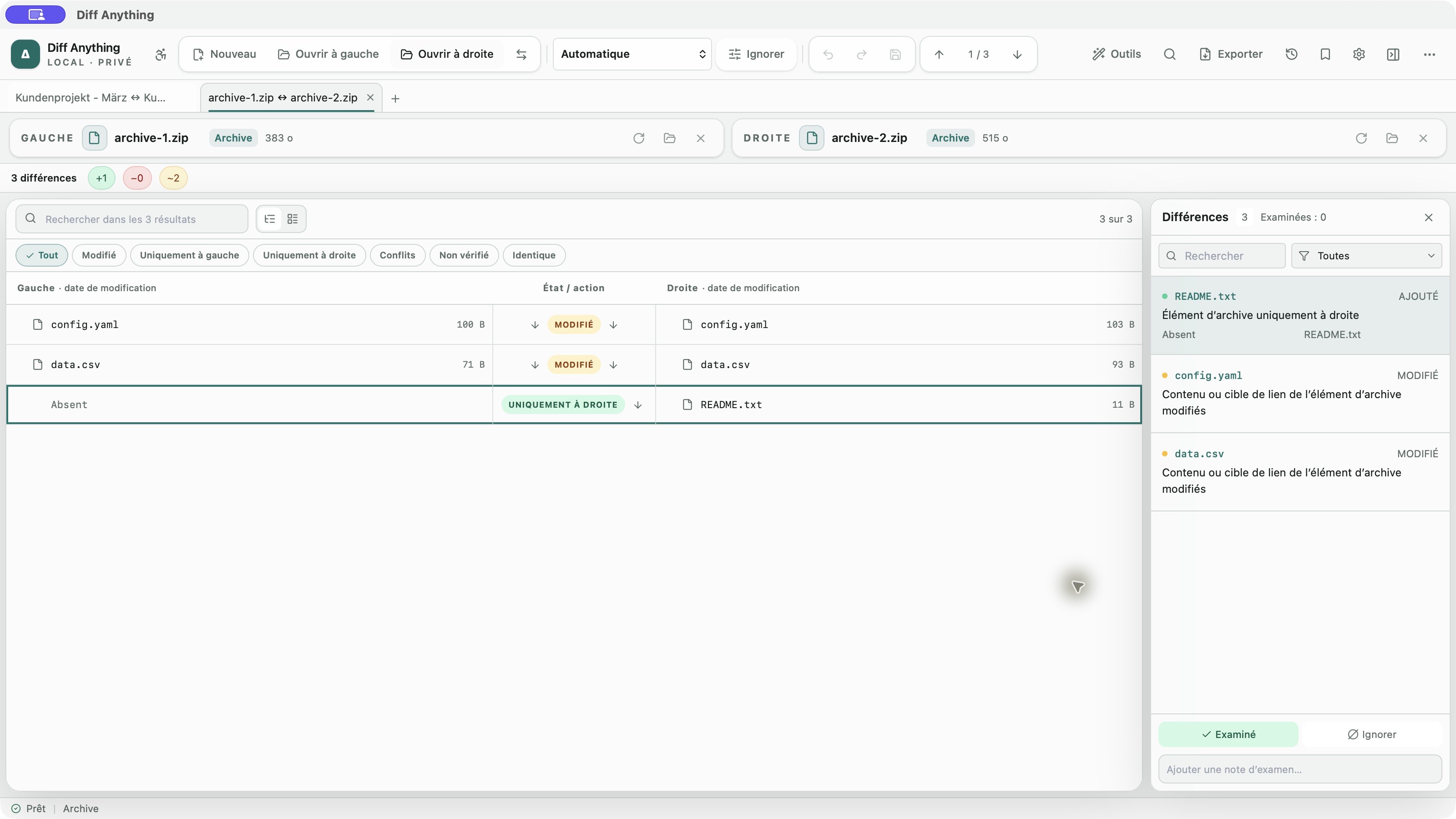Switch to Kundenprojekt - März tab
This screenshot has width=1456, height=819.
(91, 97)
